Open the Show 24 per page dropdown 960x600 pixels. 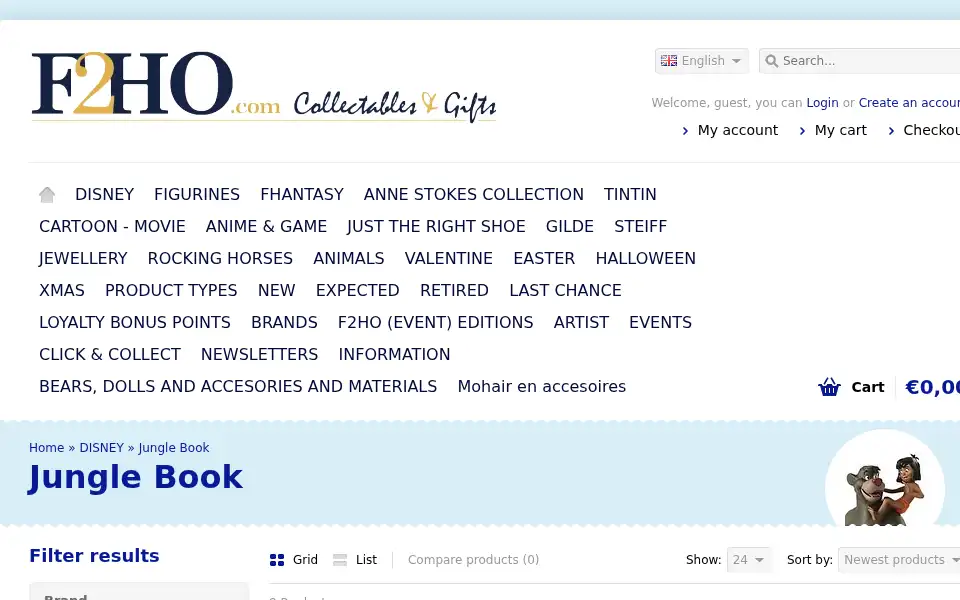pos(748,560)
